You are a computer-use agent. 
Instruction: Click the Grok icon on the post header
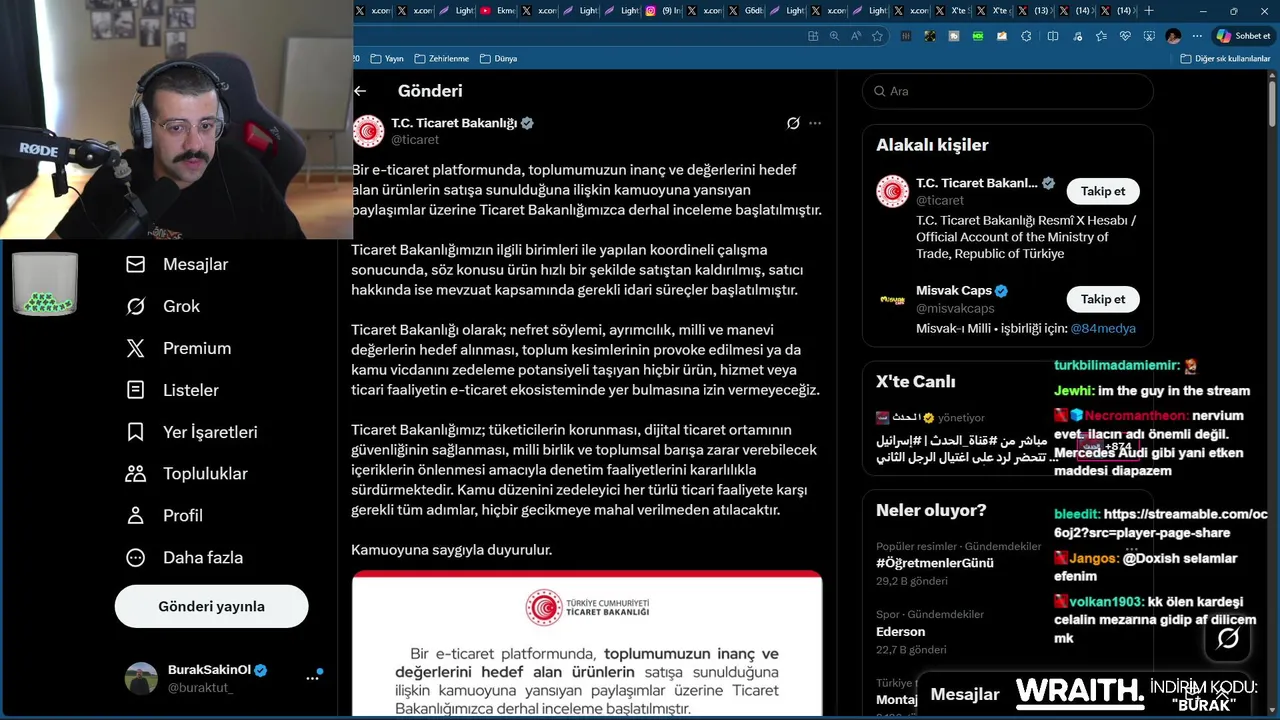(x=793, y=123)
